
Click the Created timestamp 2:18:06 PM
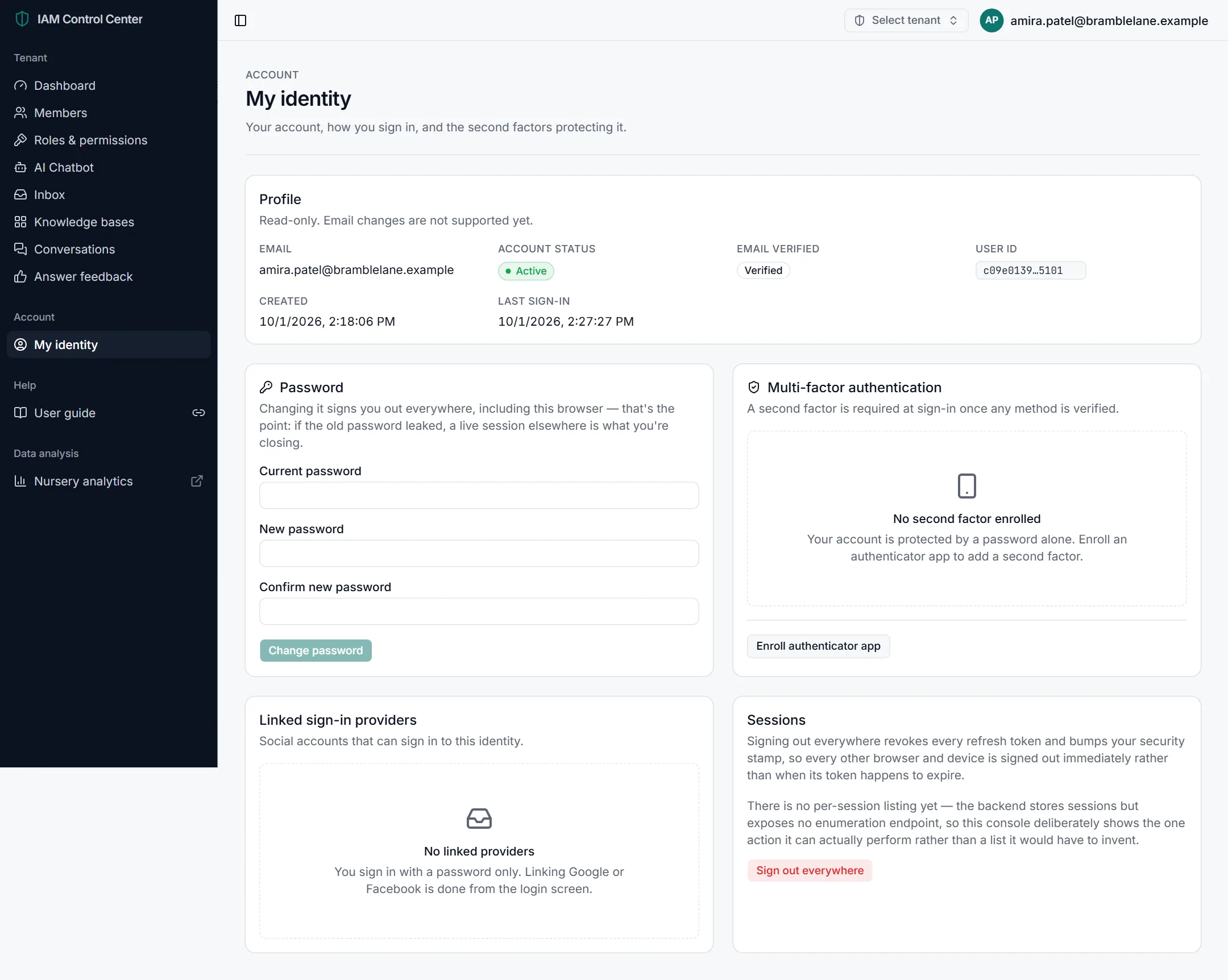327,322
